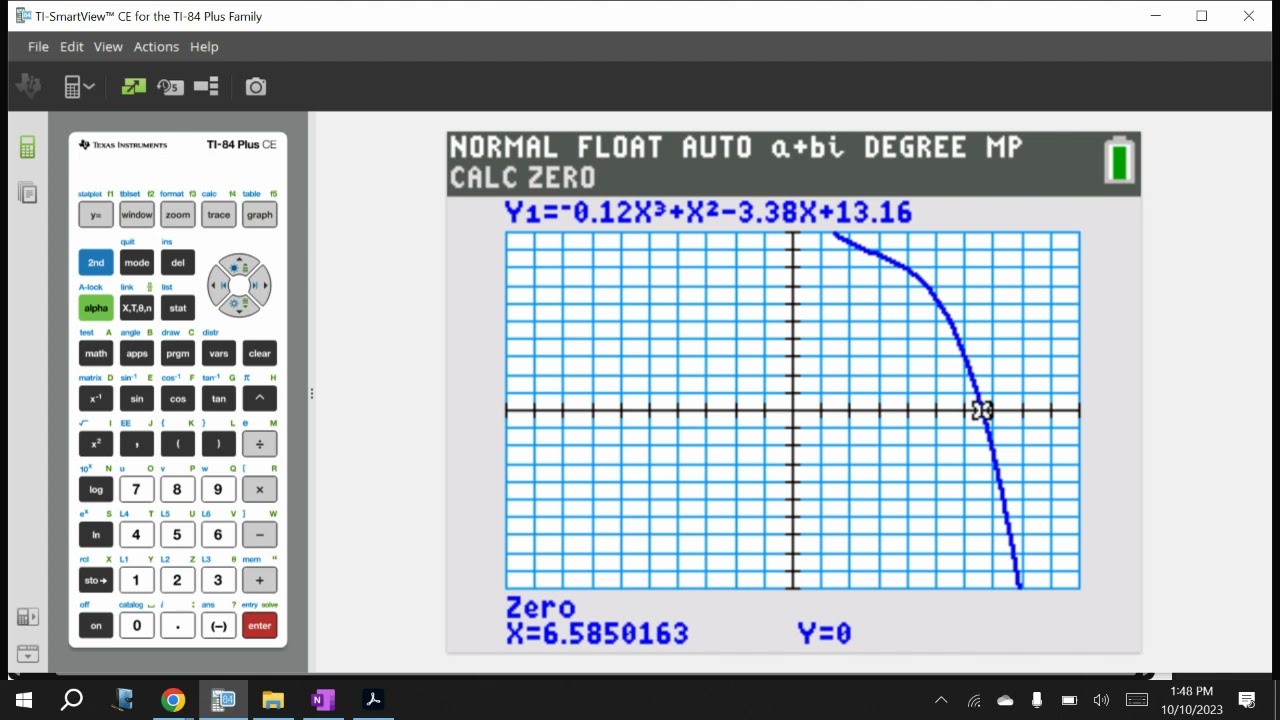Click the bottom sidebar tray icon
This screenshot has width=1280, height=720.
27,654
